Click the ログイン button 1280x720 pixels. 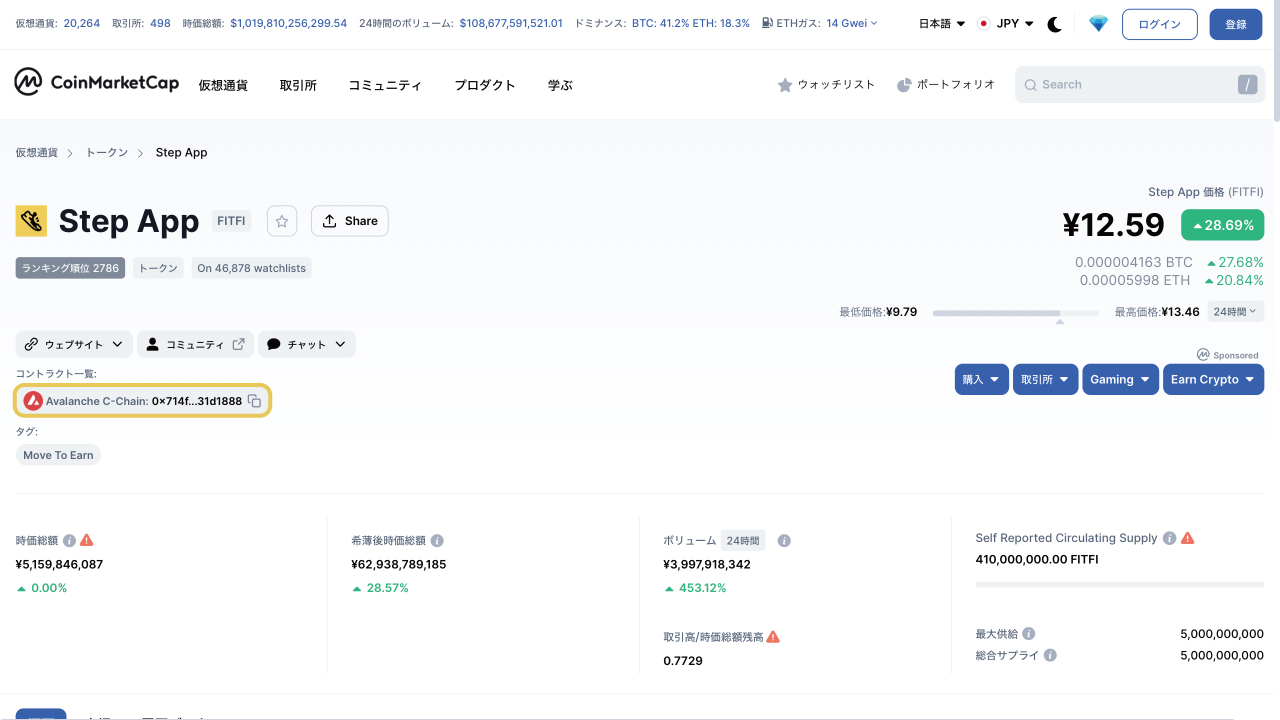pyautogui.click(x=1160, y=24)
